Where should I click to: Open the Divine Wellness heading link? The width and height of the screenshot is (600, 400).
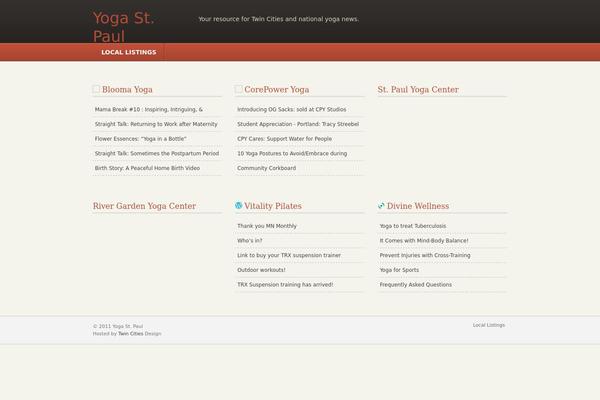tap(418, 206)
